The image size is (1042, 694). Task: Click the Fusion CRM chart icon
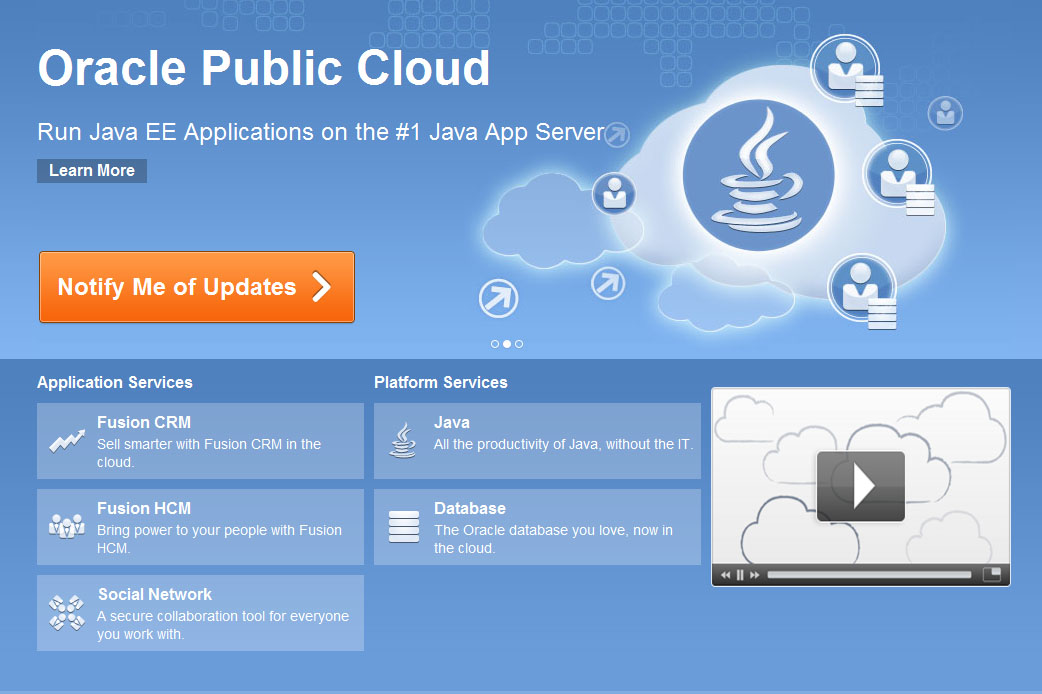[67, 441]
